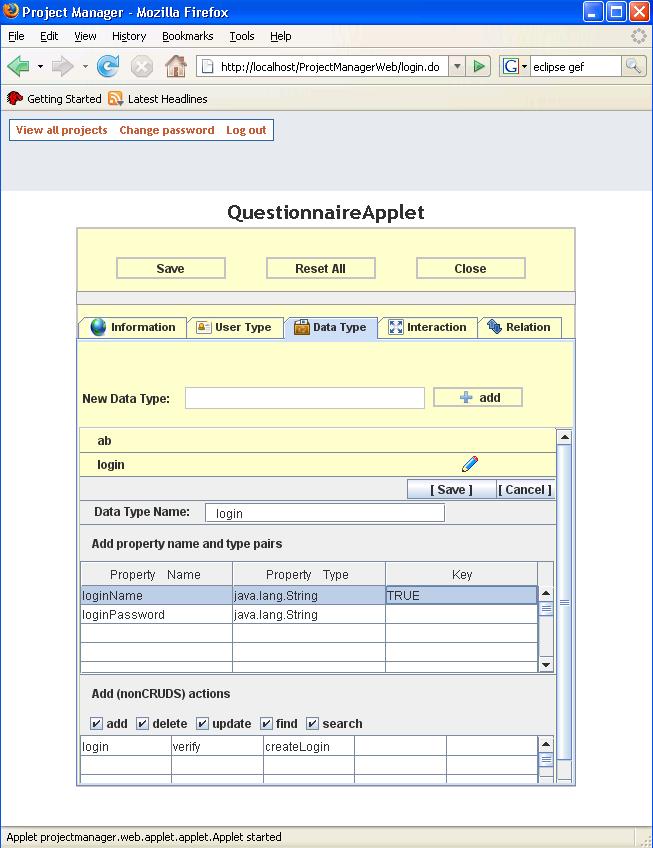Open the forward button history dropdown
This screenshot has width=653, height=848.
[85, 67]
